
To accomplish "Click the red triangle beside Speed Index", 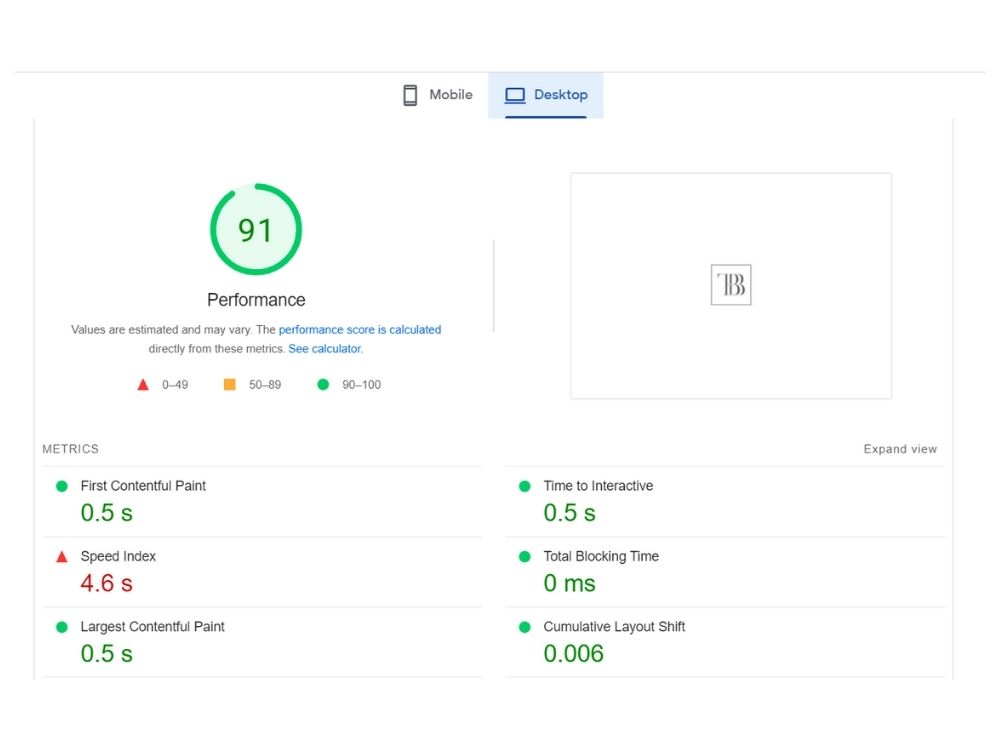I will click(62, 557).
